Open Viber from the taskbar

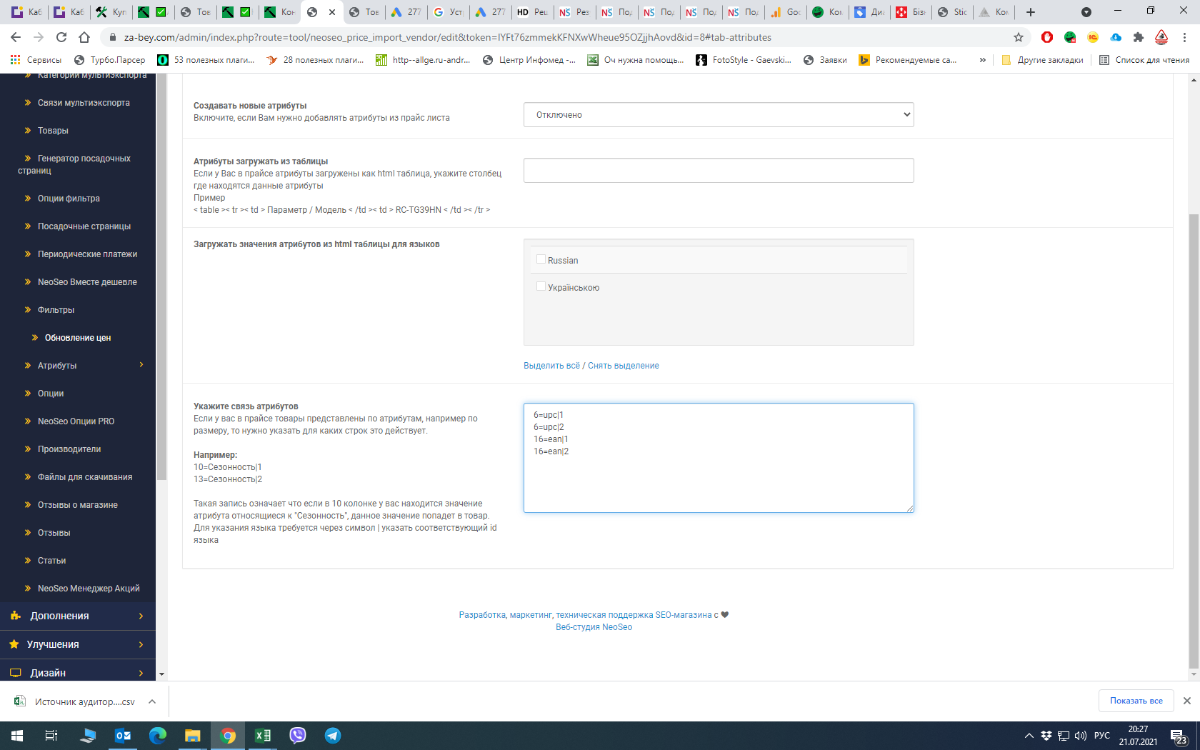(297, 735)
